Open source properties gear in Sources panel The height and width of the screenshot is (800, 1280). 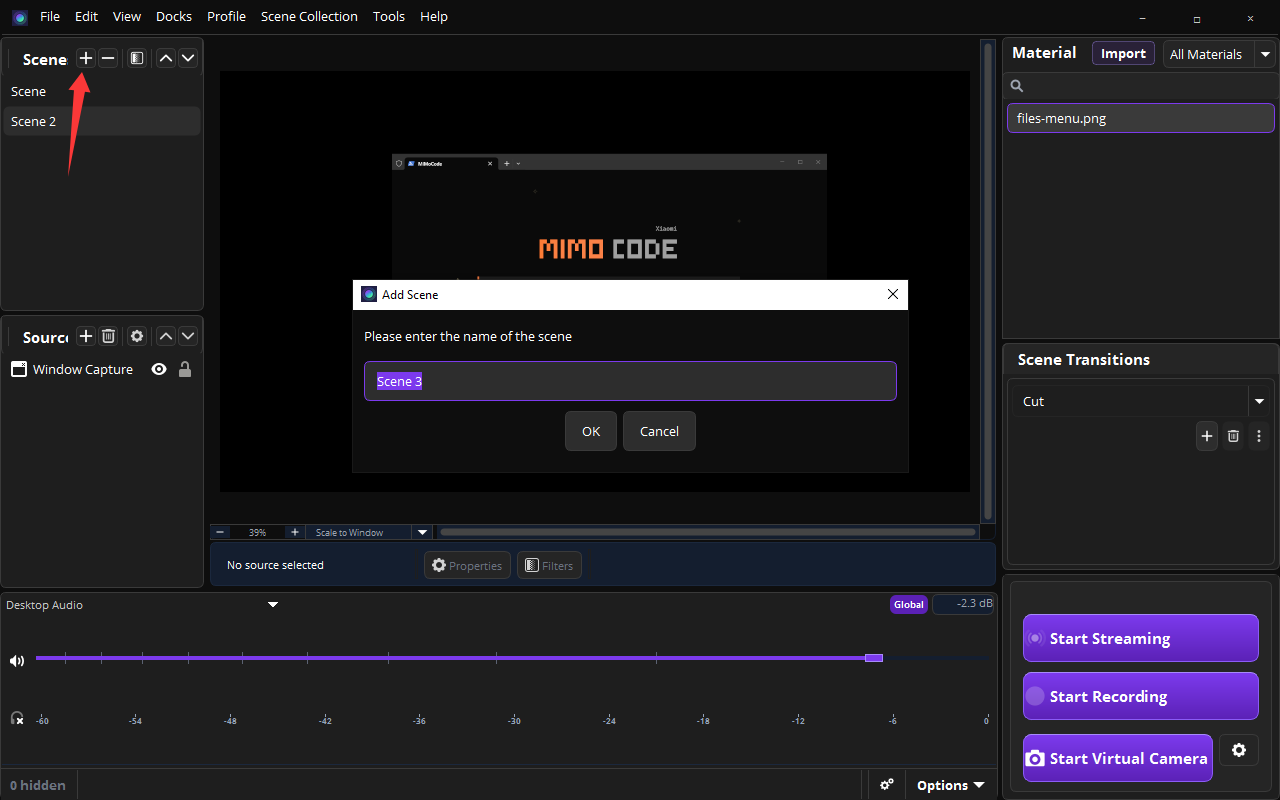(x=137, y=337)
